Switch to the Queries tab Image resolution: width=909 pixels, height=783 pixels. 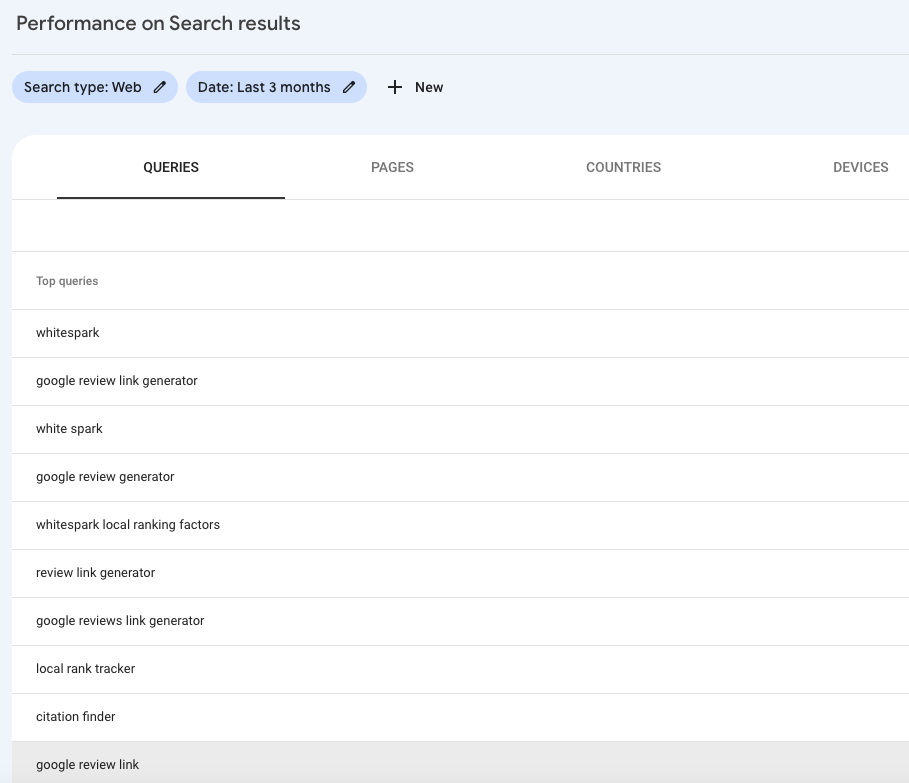pyautogui.click(x=171, y=167)
